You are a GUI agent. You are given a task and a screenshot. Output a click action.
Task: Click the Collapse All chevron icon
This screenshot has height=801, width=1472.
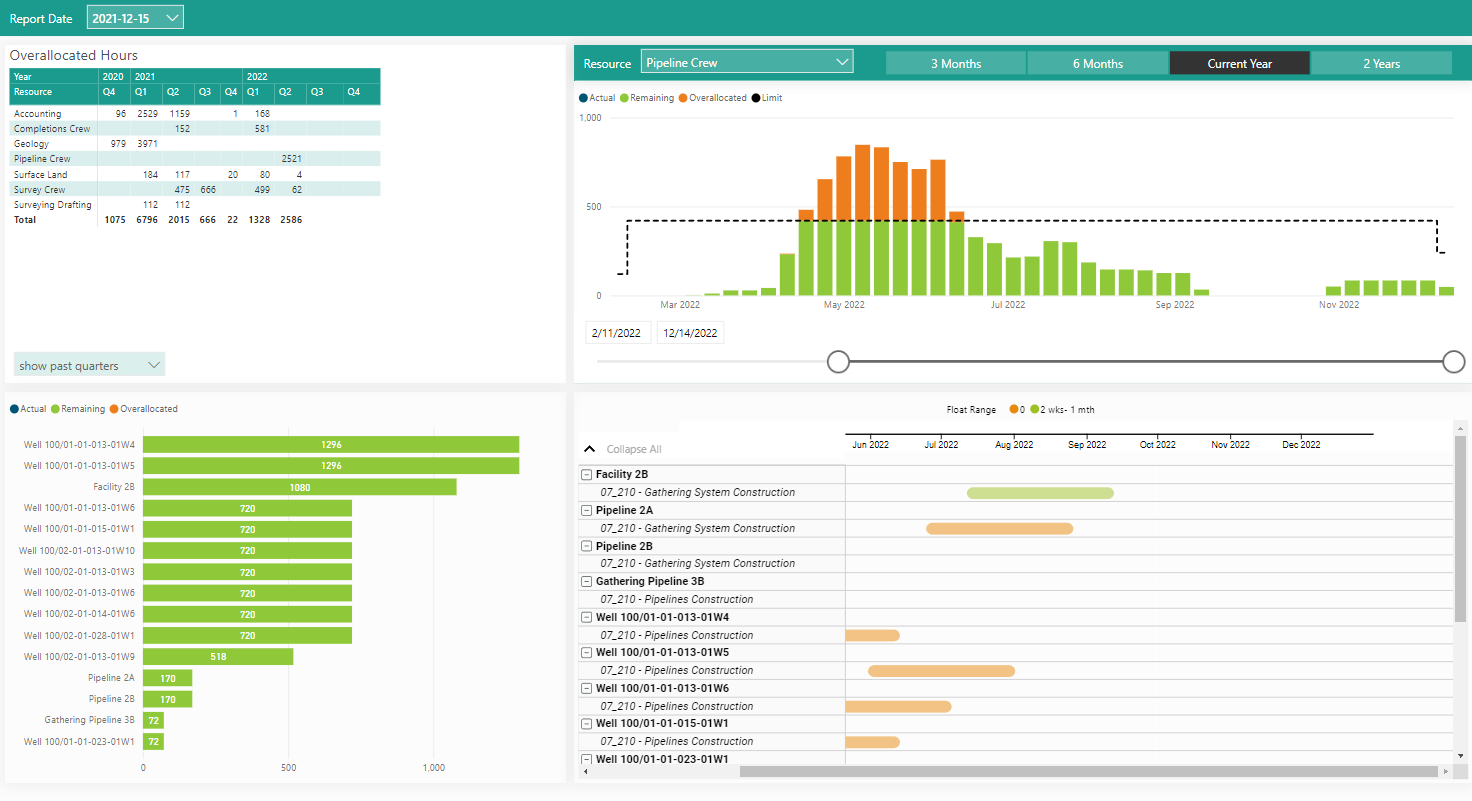tap(589, 449)
